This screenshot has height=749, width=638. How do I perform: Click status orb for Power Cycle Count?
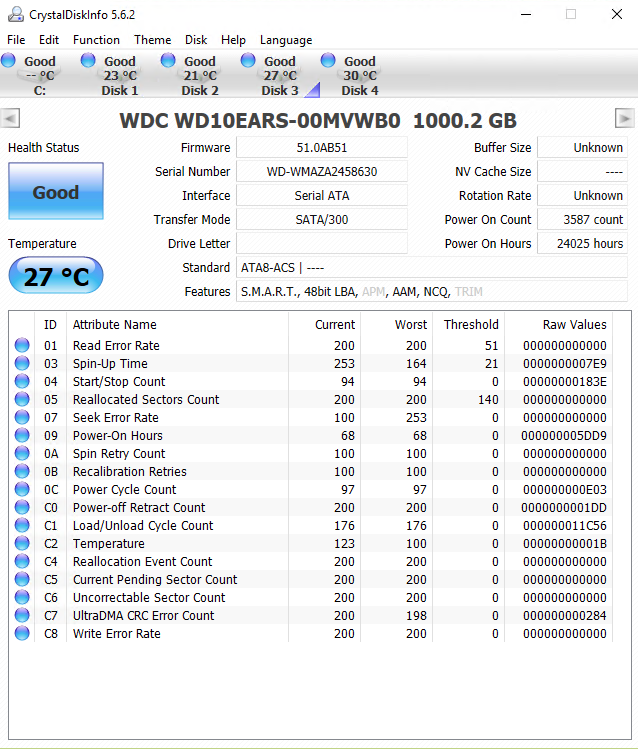click(x=22, y=489)
